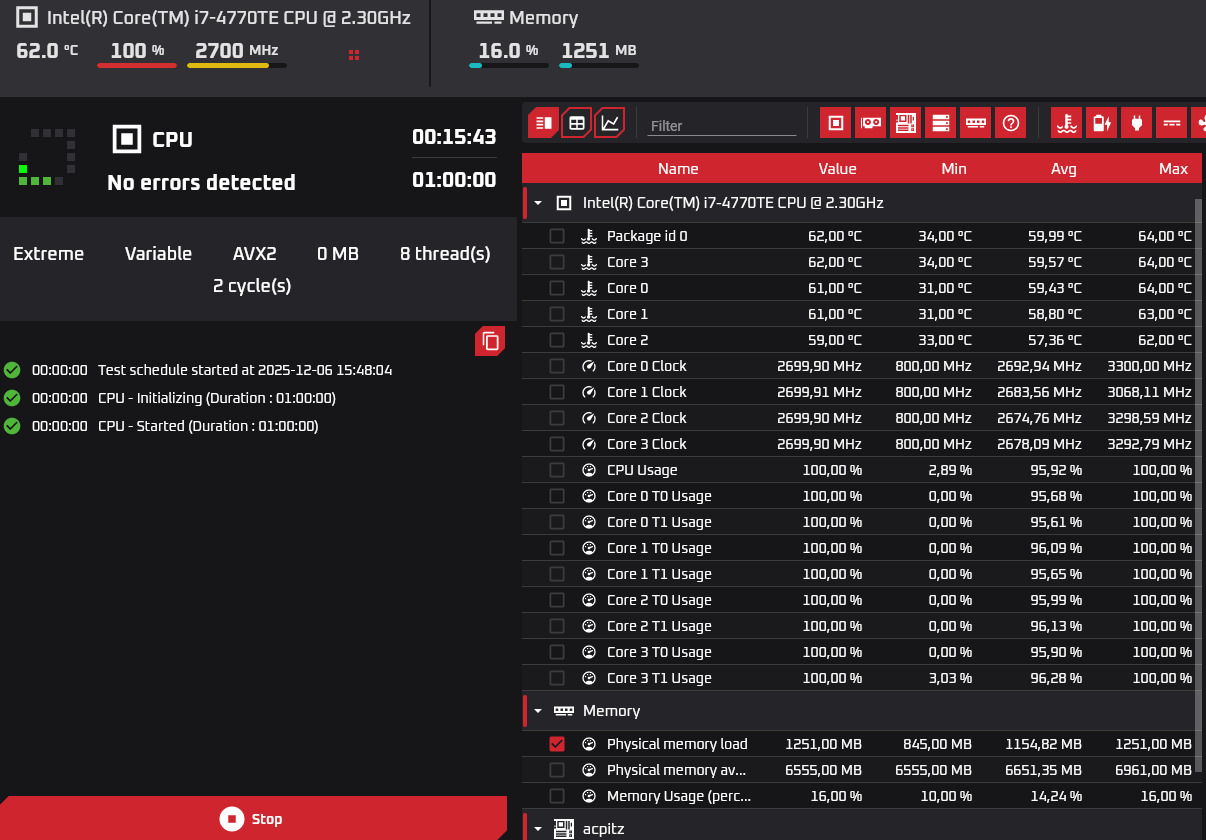Image resolution: width=1206 pixels, height=840 pixels.
Task: Click the Memory module icon in the top header
Action: point(488,17)
